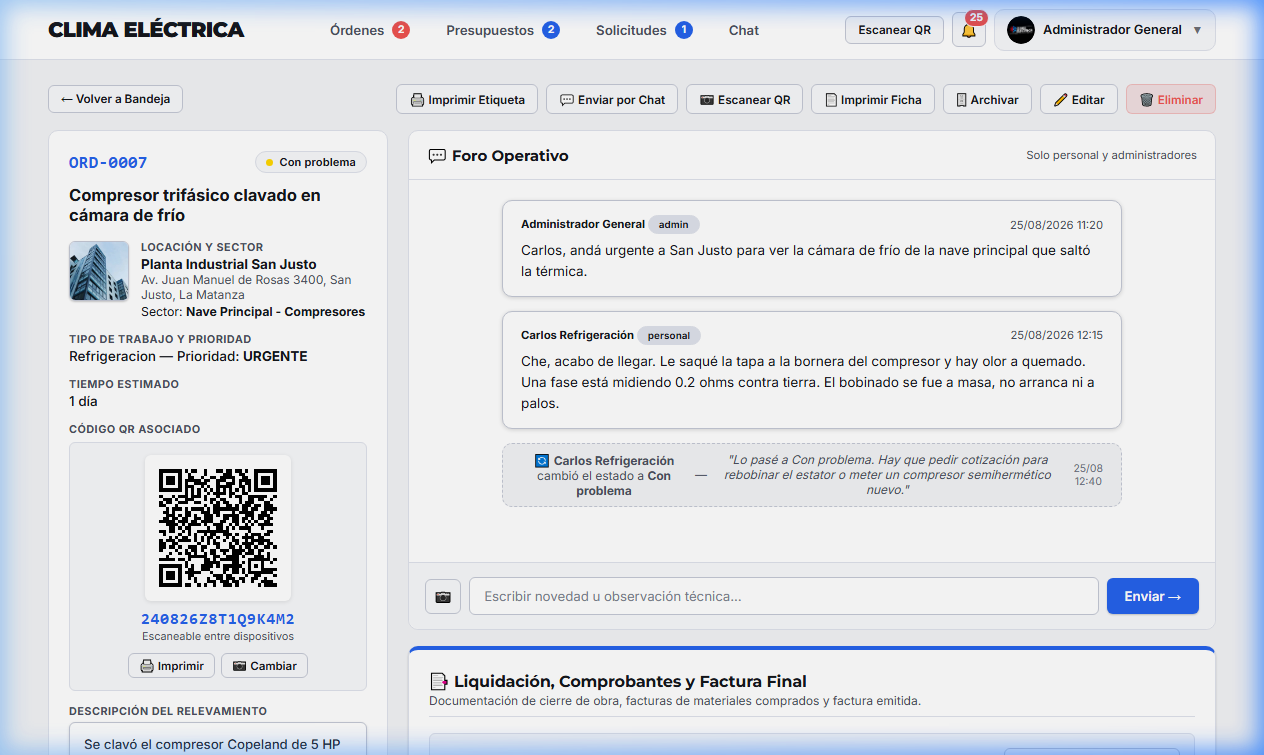
Task: Delete the order with Eliminar
Action: 1171,99
